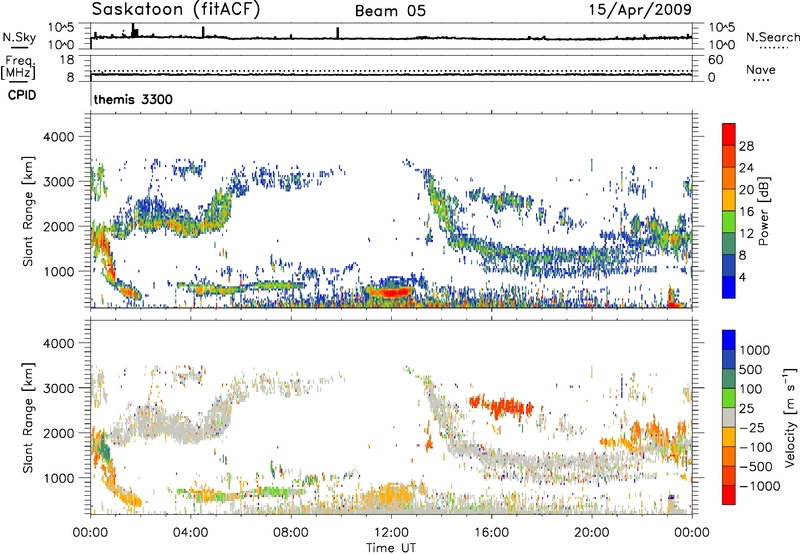Pick the red bottom segment of velocity colorbar
Image resolution: width=800 pixels, height=554 pixels.
point(729,495)
